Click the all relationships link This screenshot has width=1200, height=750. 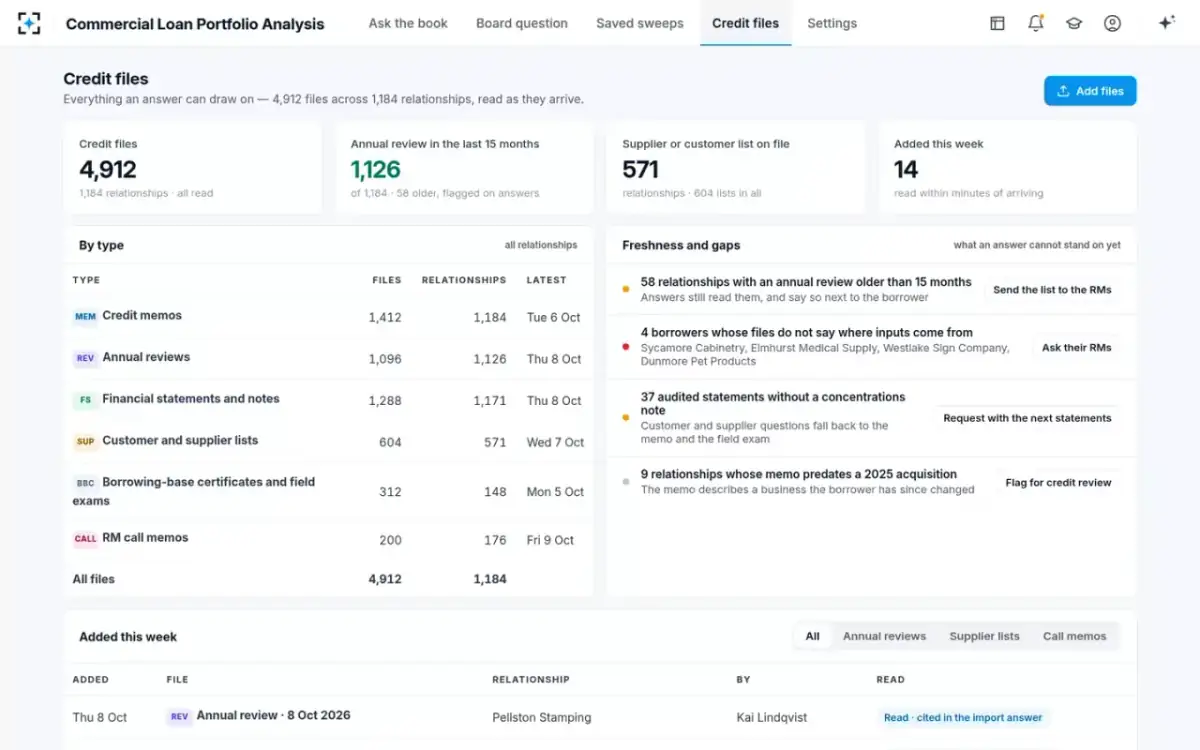pos(541,245)
